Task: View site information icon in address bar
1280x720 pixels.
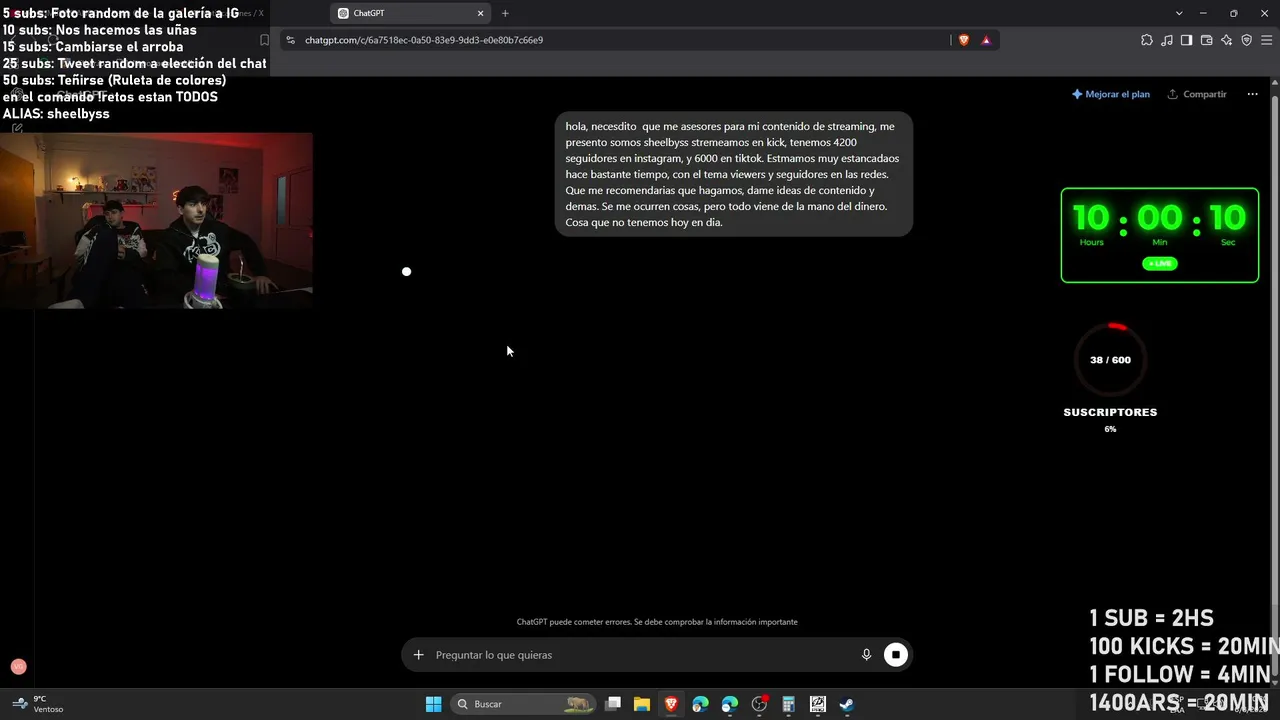Action: coord(290,40)
